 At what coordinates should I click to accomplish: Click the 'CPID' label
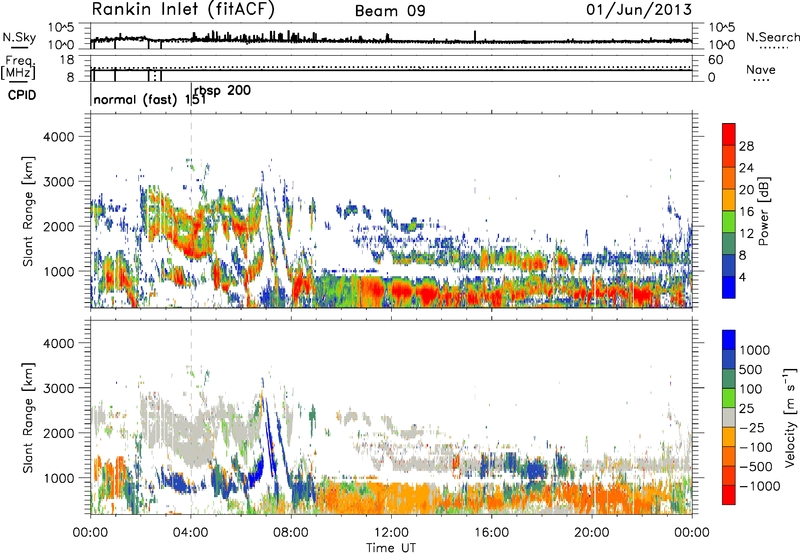tap(22, 95)
